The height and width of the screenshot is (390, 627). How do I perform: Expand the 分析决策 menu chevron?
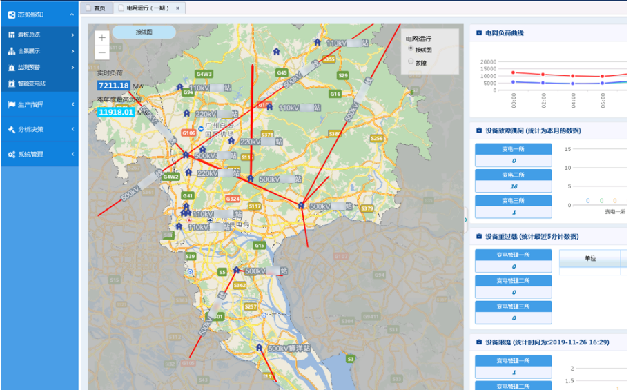[73, 129]
